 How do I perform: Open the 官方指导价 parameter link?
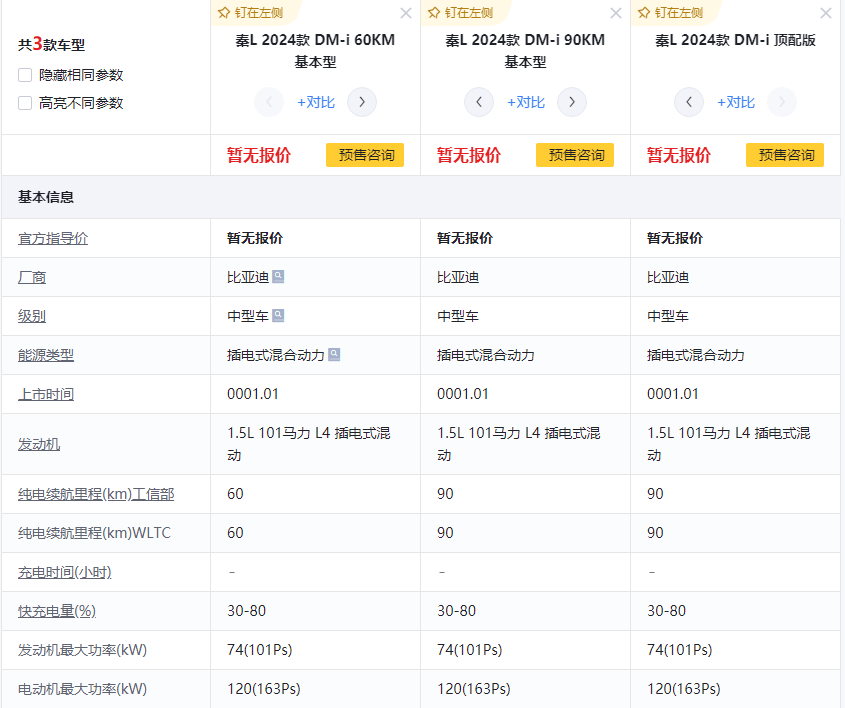pyautogui.click(x=53, y=238)
